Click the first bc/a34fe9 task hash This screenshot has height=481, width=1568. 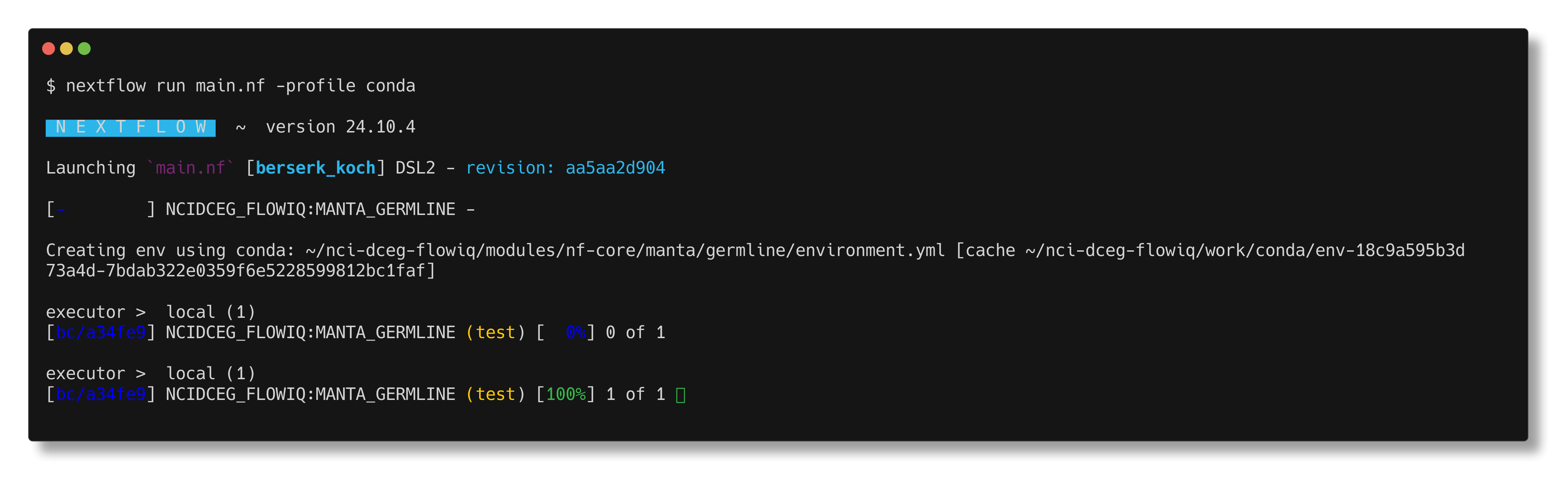(x=100, y=333)
